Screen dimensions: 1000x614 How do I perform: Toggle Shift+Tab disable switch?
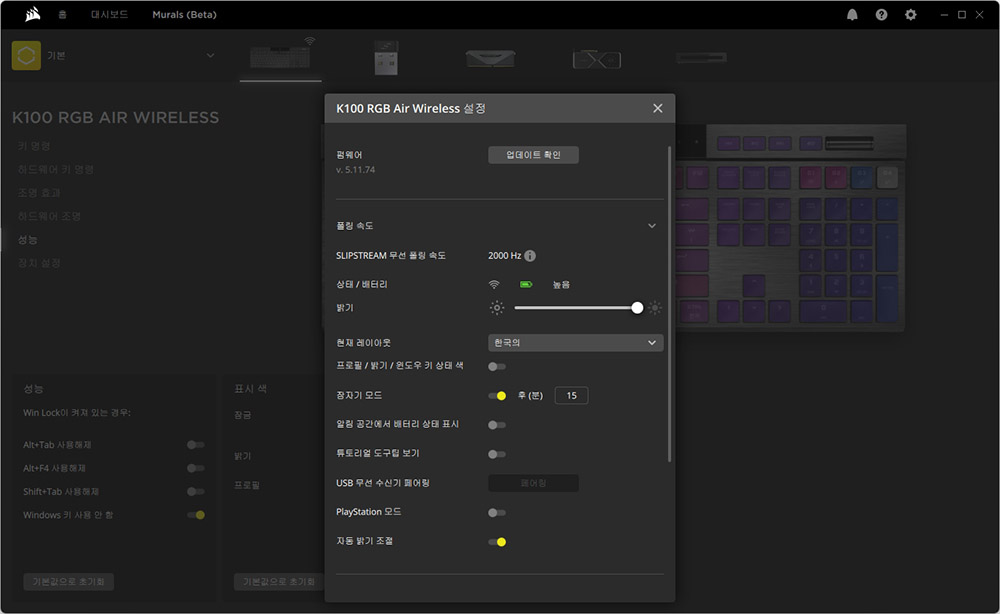click(x=196, y=492)
